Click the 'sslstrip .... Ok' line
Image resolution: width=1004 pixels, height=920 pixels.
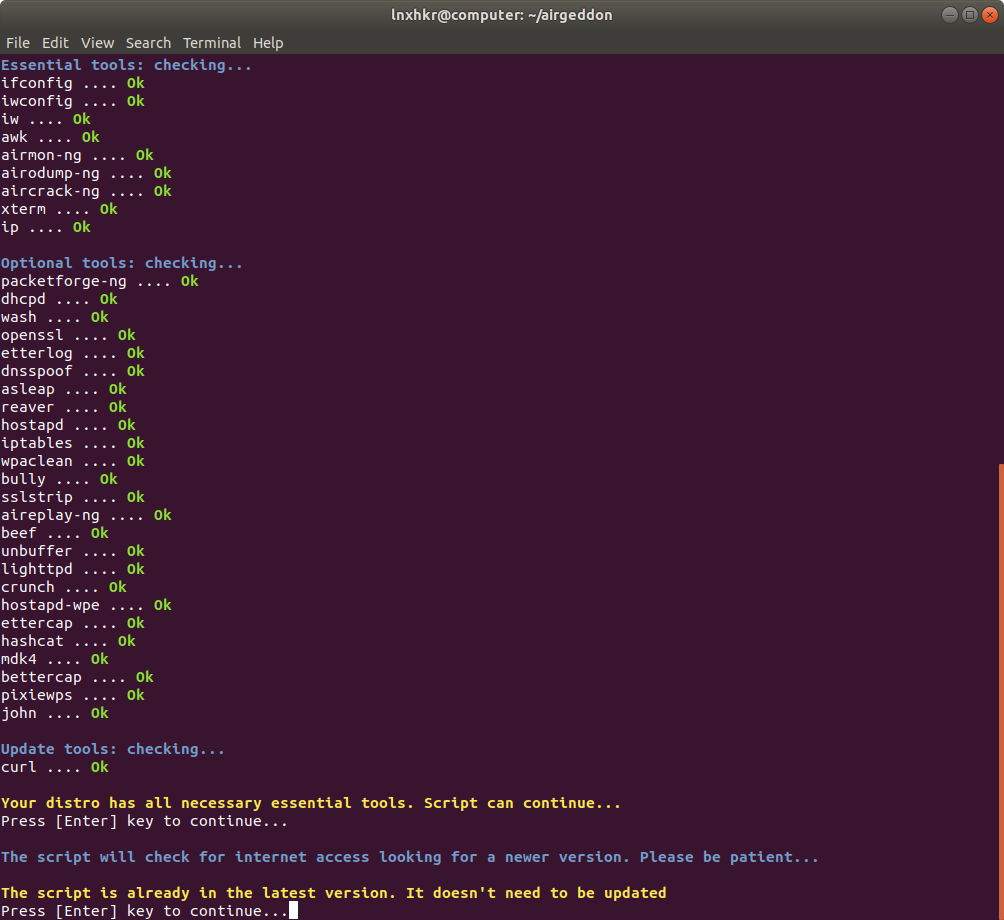pyautogui.click(x=72, y=497)
